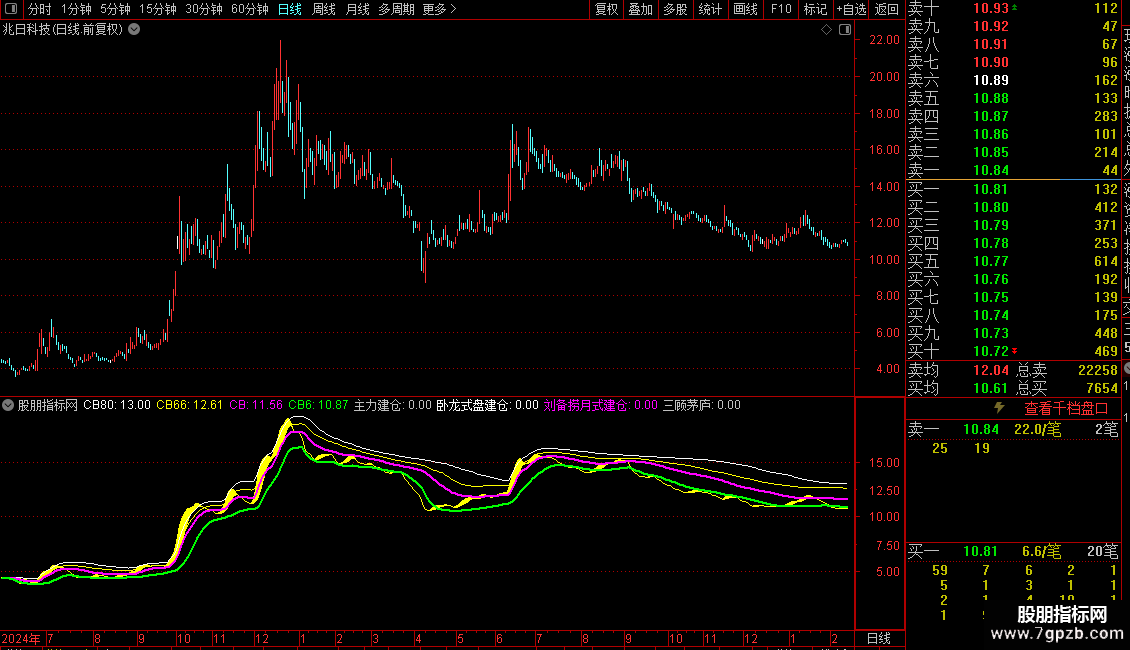Viewport: 1130px width, 650px height.
Task: Click the diamond icon above the price axis
Action: tap(827, 30)
